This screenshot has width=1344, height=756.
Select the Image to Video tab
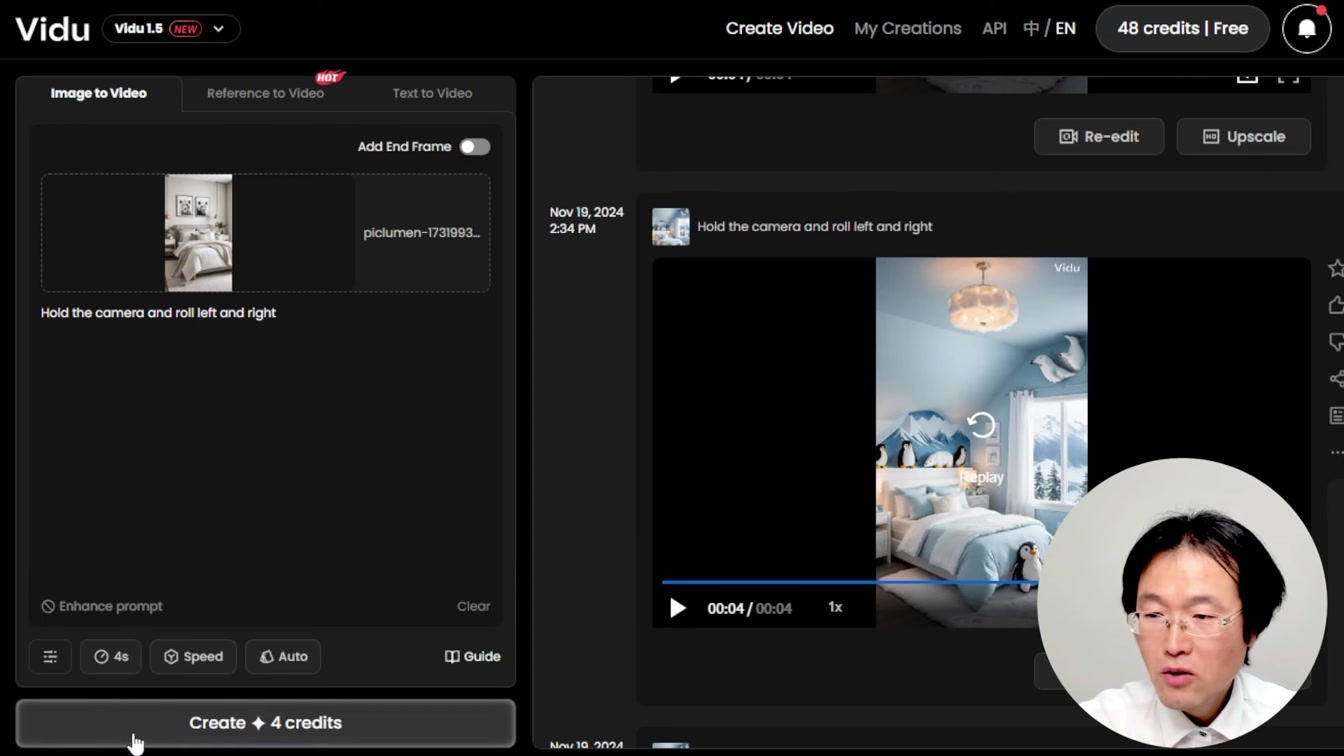pos(99,93)
